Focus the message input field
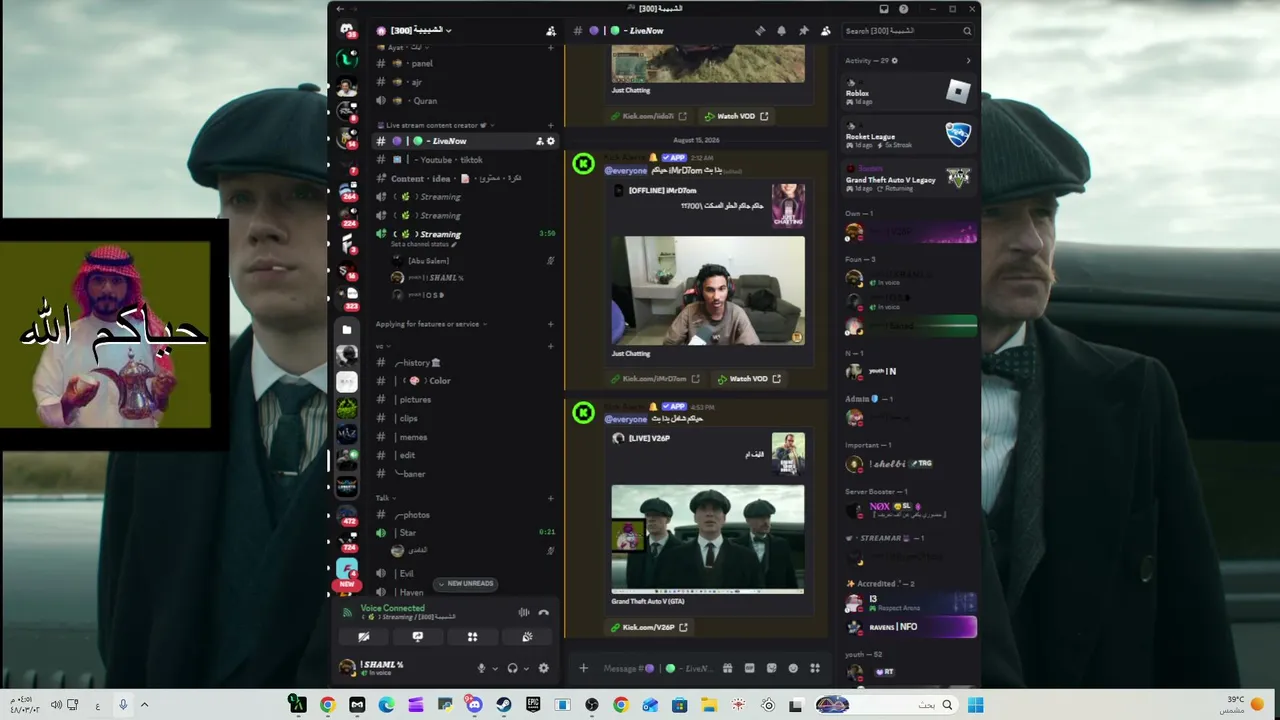This screenshot has width=1280, height=720. 656,668
